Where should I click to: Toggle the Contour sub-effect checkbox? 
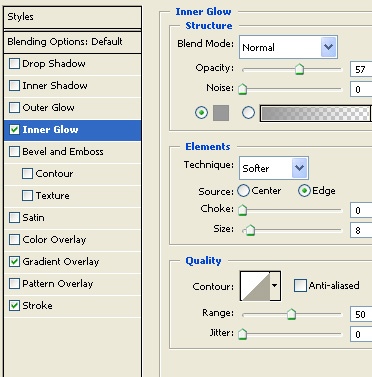[27, 173]
